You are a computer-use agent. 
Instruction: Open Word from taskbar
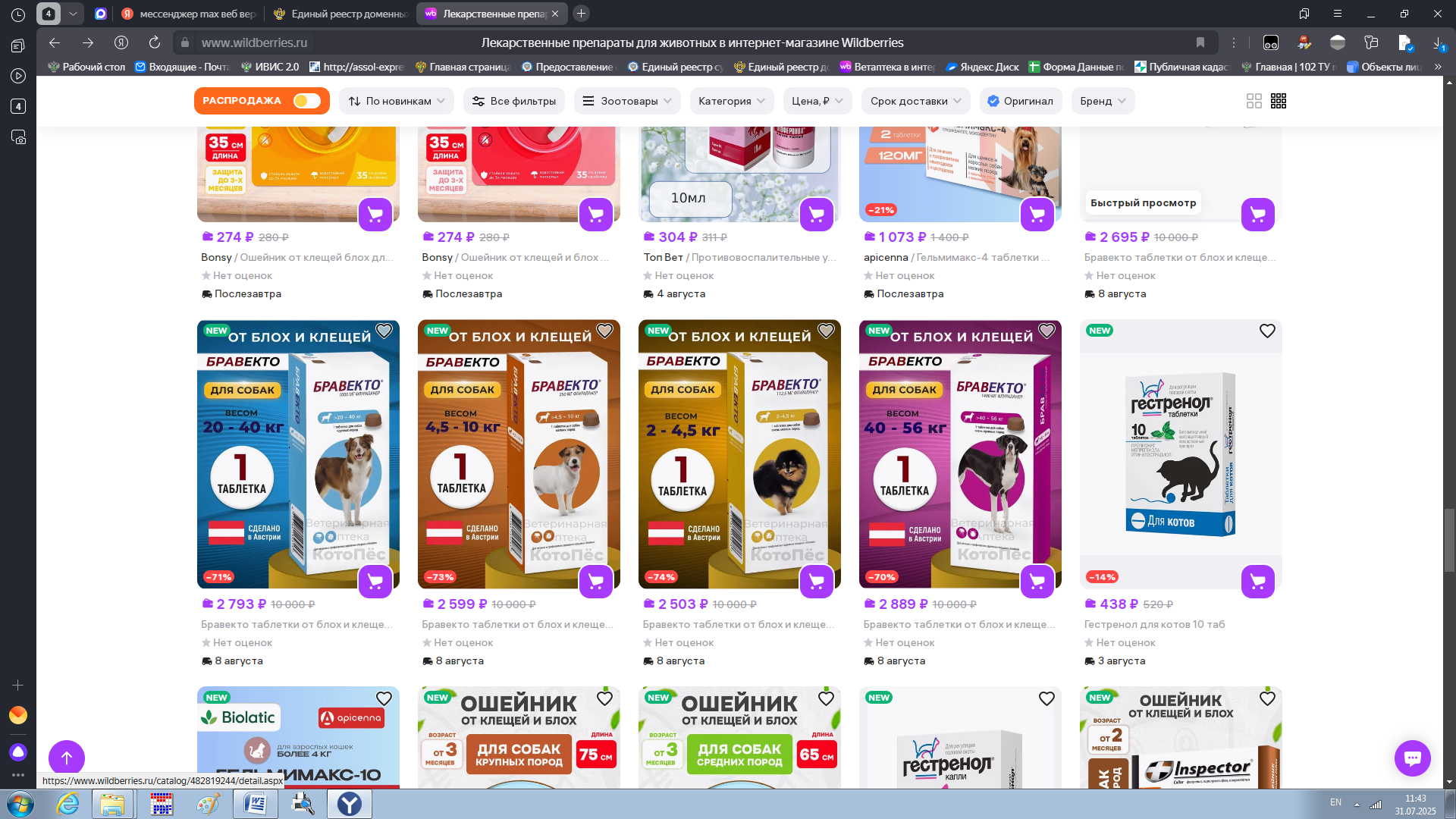pos(255,804)
